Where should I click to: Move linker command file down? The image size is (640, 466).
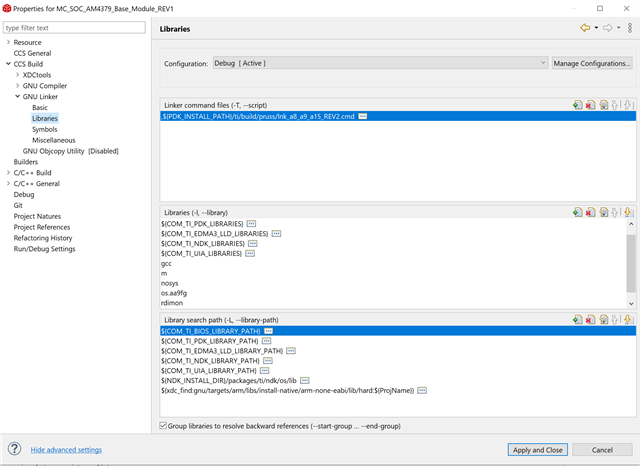(x=628, y=105)
